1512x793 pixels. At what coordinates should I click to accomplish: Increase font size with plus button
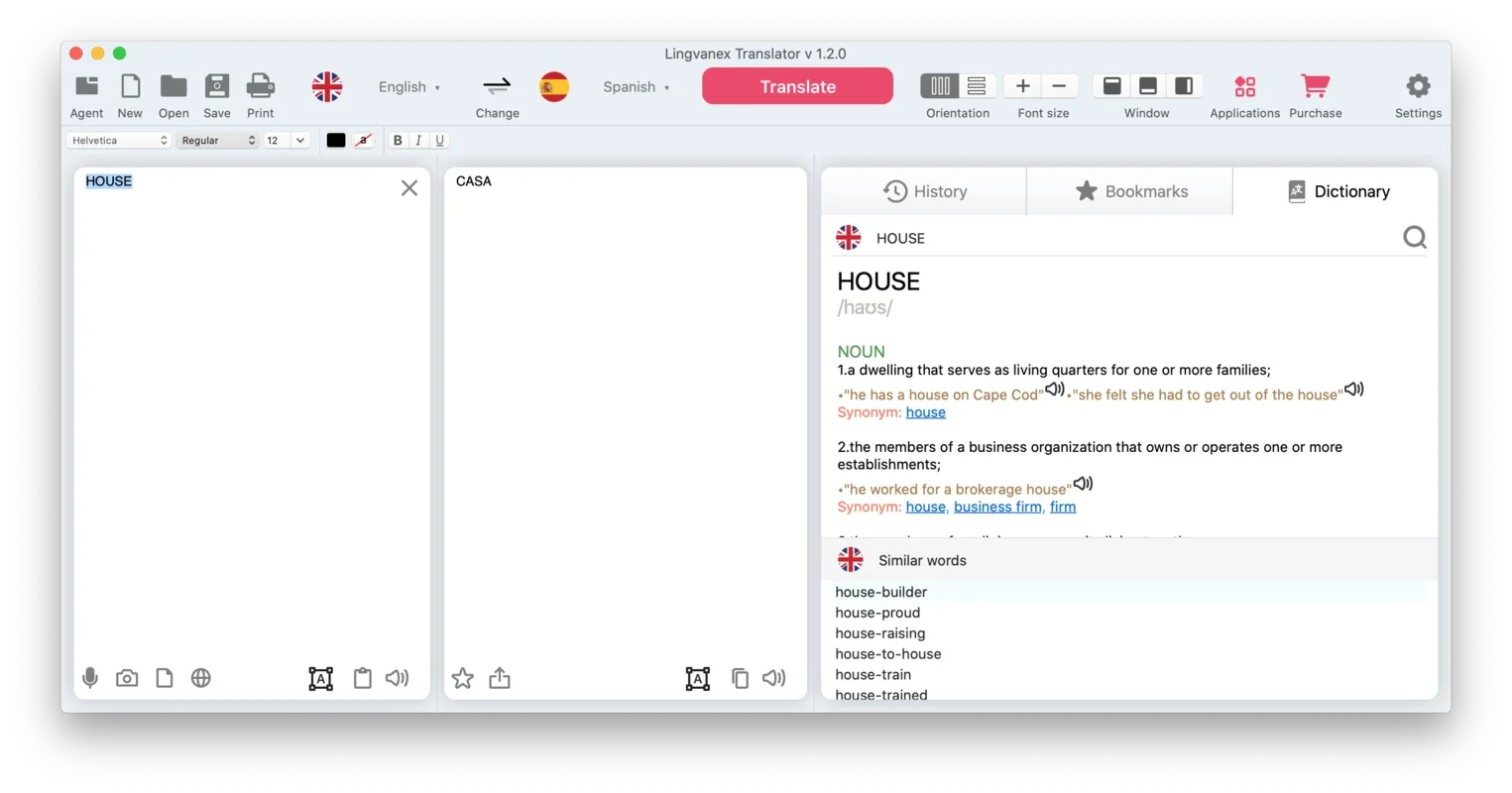[x=1023, y=86]
